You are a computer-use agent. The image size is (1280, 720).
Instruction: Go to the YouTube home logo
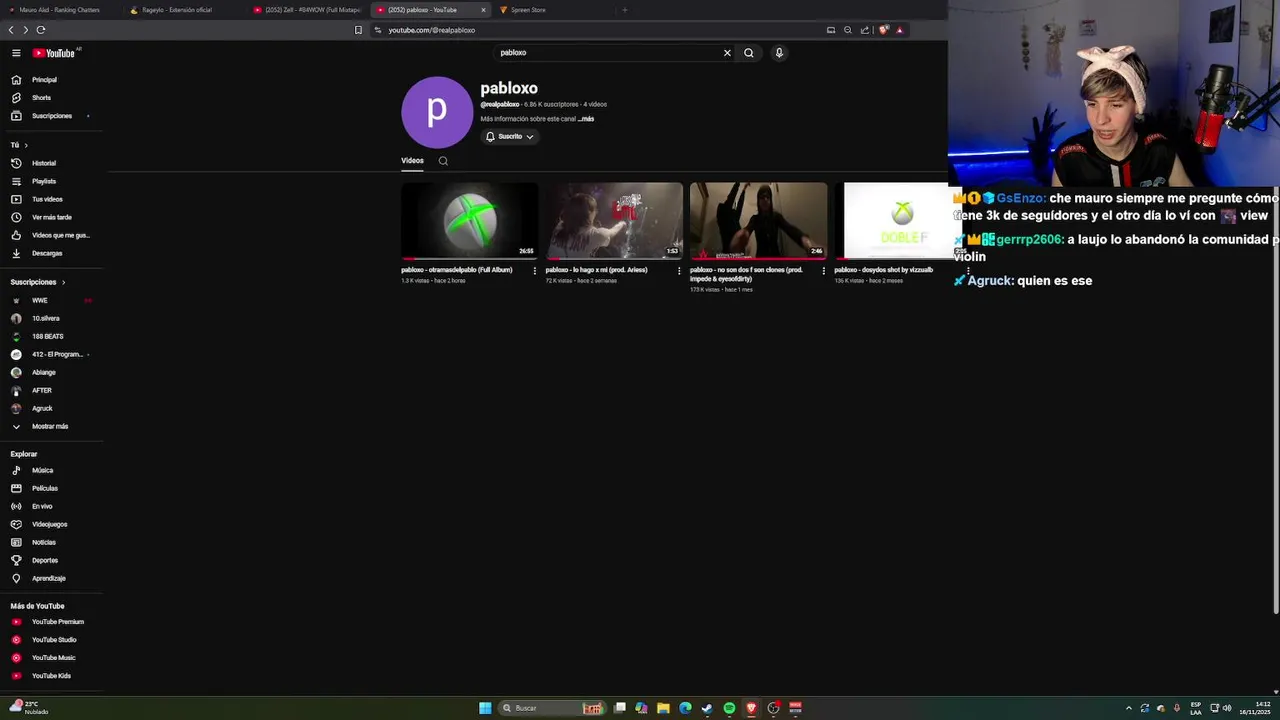tap(54, 53)
